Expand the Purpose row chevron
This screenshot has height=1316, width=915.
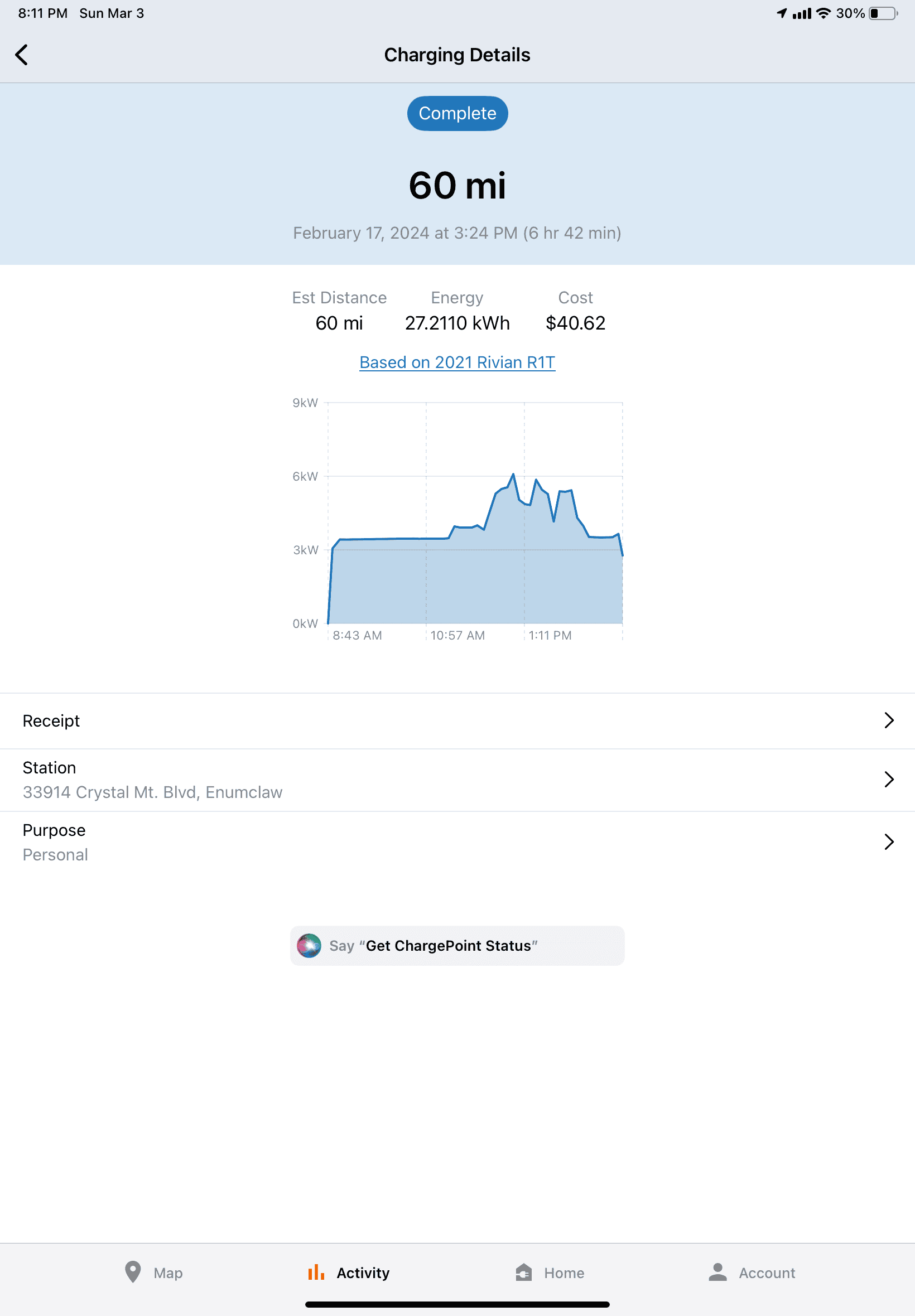pos(889,842)
